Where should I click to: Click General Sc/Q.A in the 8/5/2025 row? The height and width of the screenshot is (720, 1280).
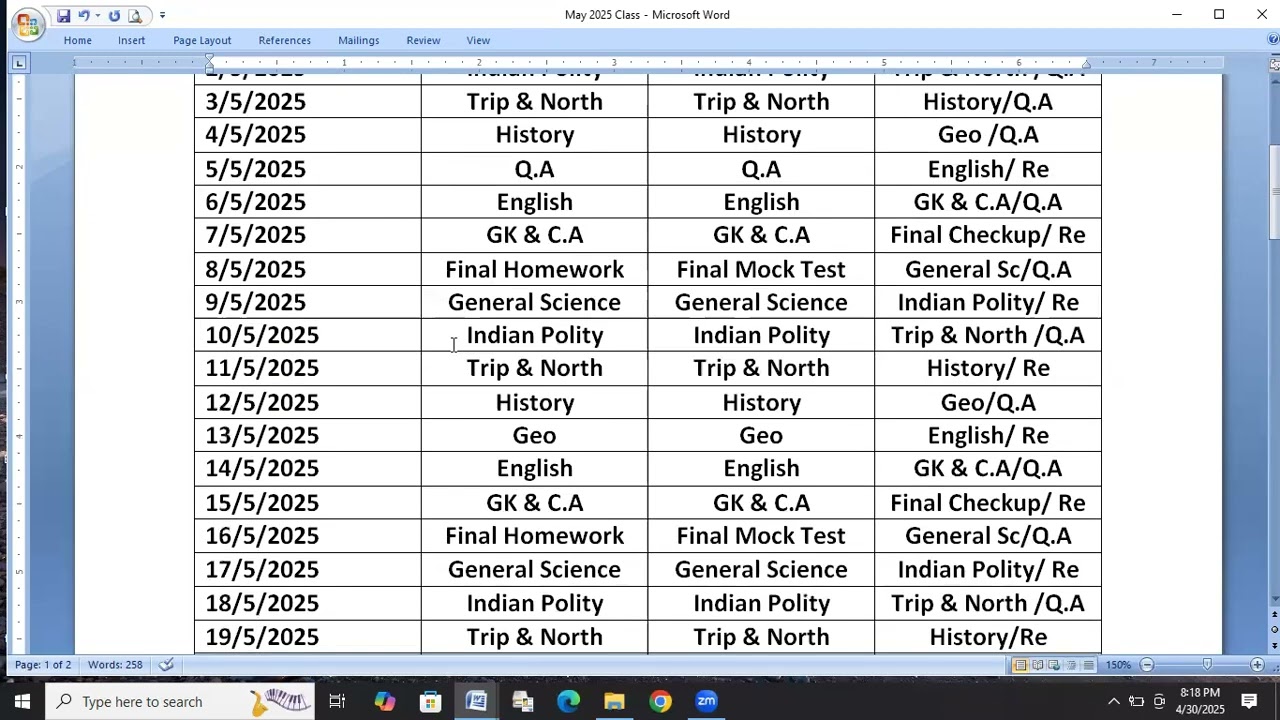point(988,269)
